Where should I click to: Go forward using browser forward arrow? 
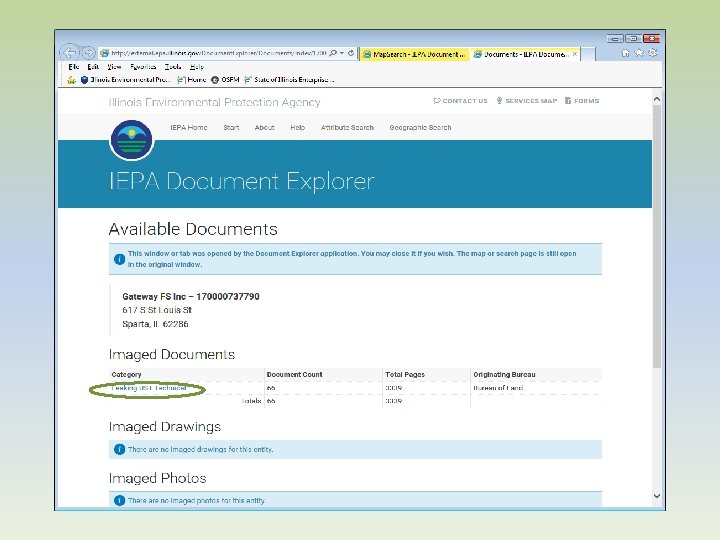[88, 53]
